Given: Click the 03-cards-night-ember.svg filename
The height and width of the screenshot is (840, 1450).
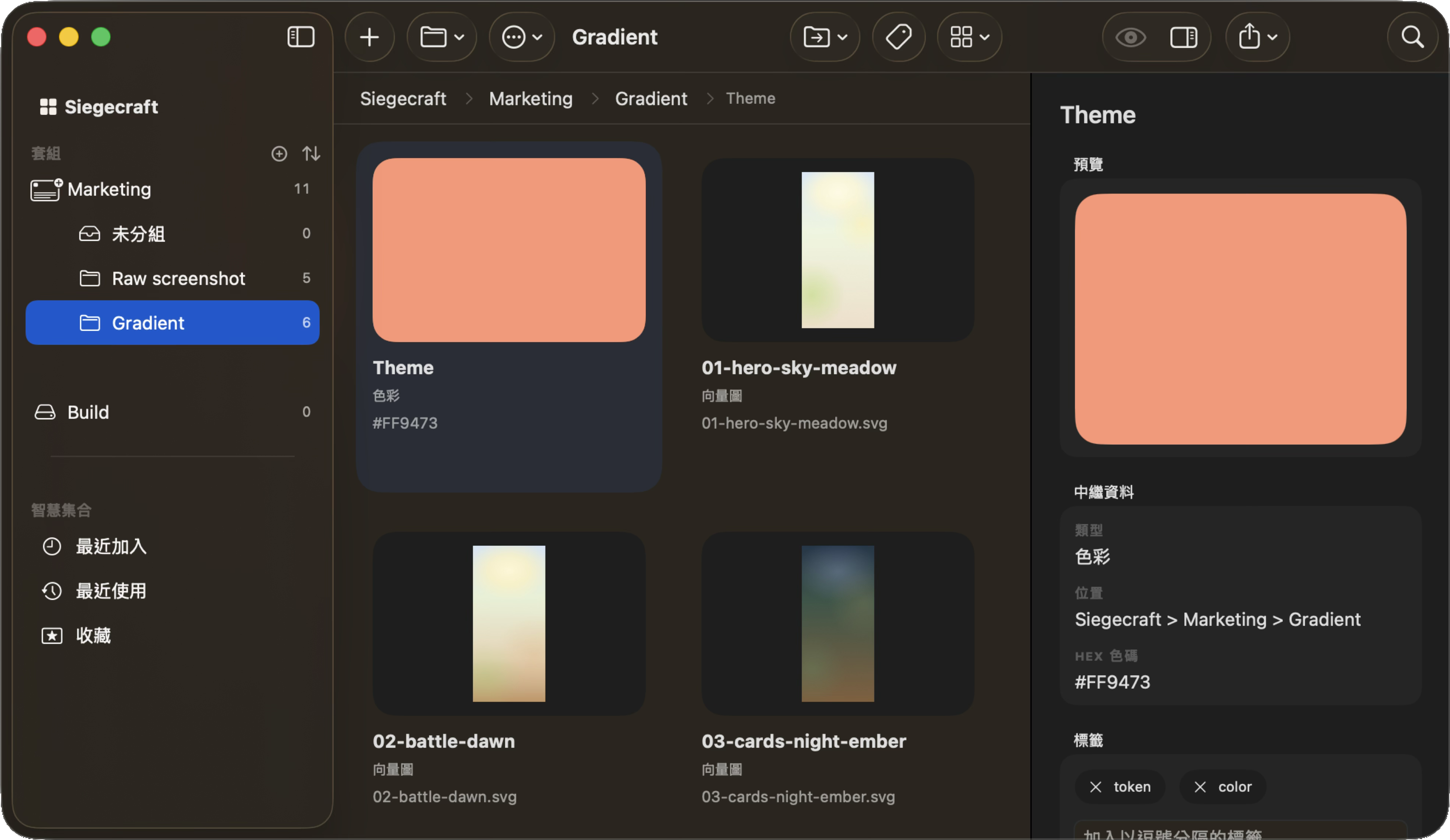Looking at the screenshot, I should [798, 797].
